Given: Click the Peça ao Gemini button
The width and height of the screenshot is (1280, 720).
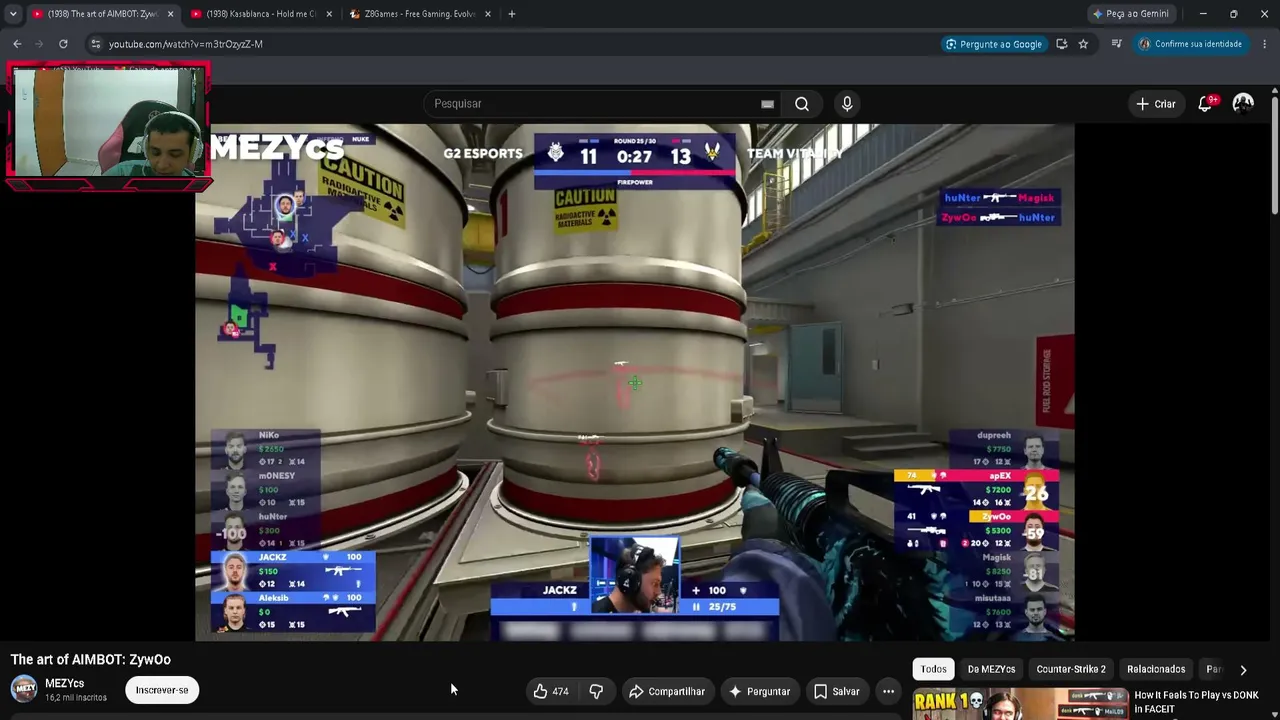Looking at the screenshot, I should 1131,14.
